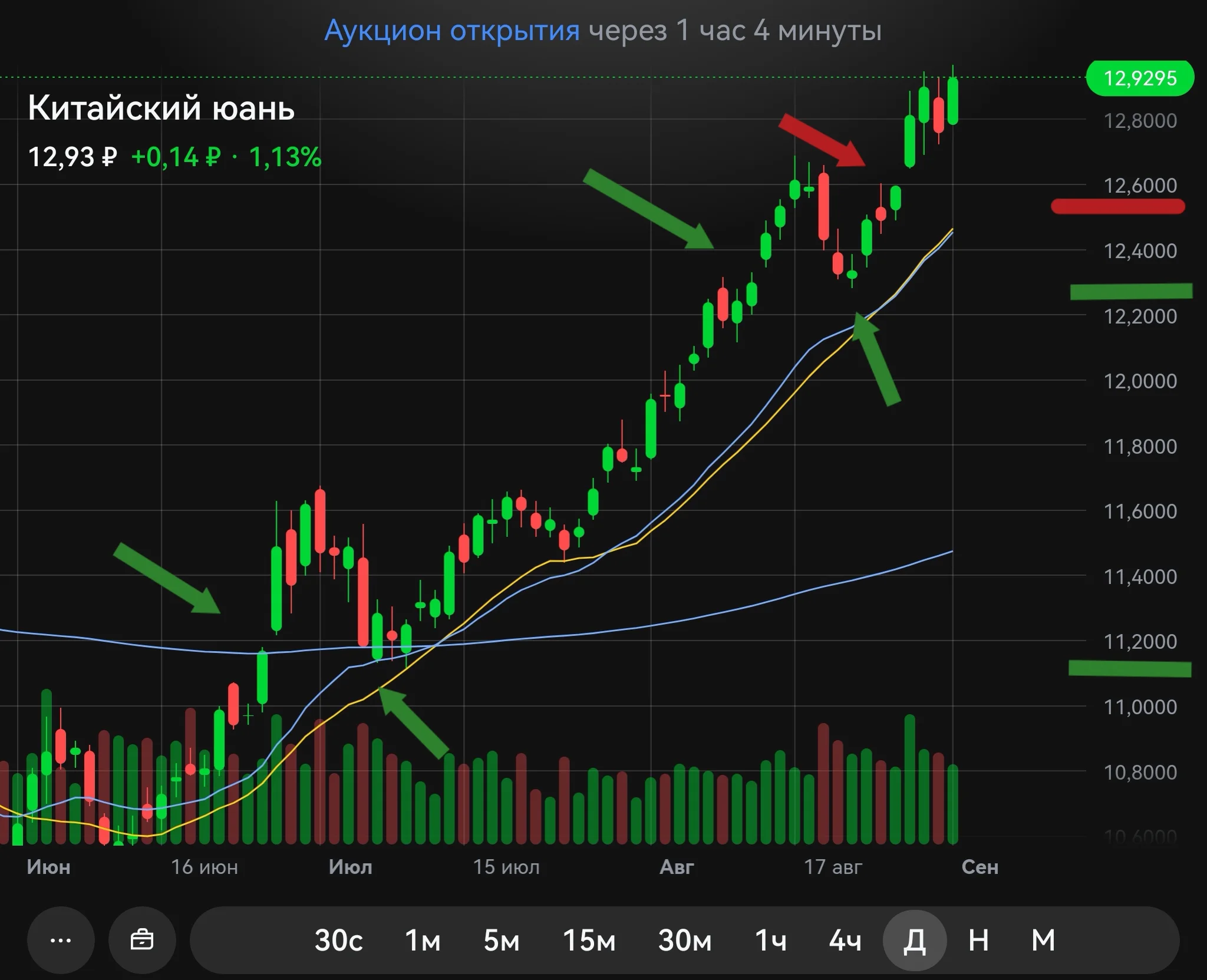Tap the 10,8000 price axis label
1207x980 pixels.
[1140, 773]
